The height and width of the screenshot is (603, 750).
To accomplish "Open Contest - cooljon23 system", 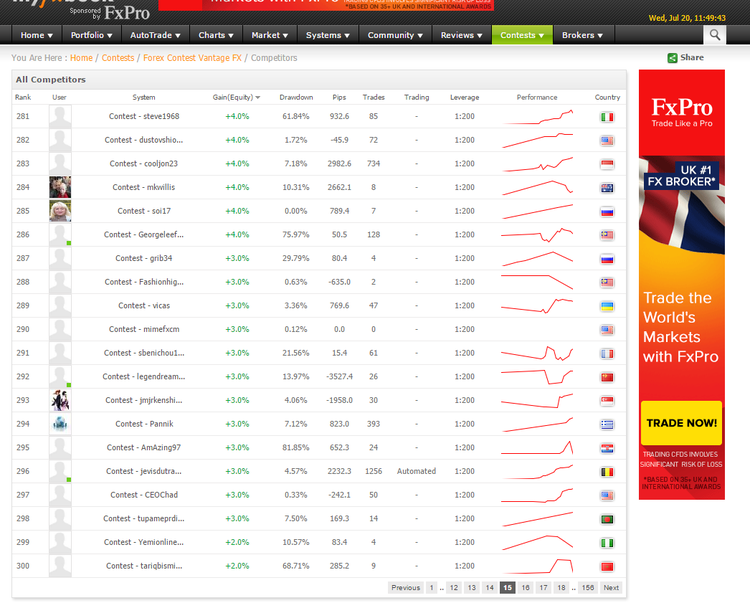I will pos(143,164).
